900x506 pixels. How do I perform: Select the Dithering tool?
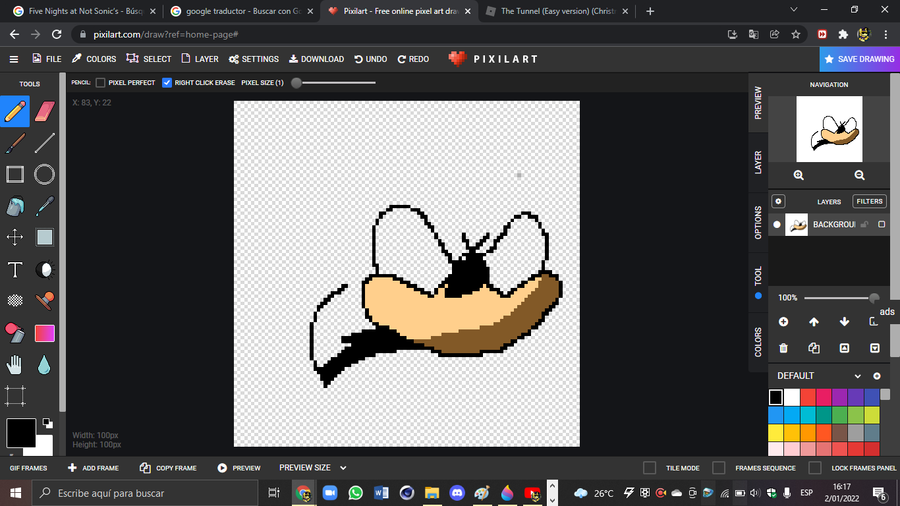(x=15, y=301)
